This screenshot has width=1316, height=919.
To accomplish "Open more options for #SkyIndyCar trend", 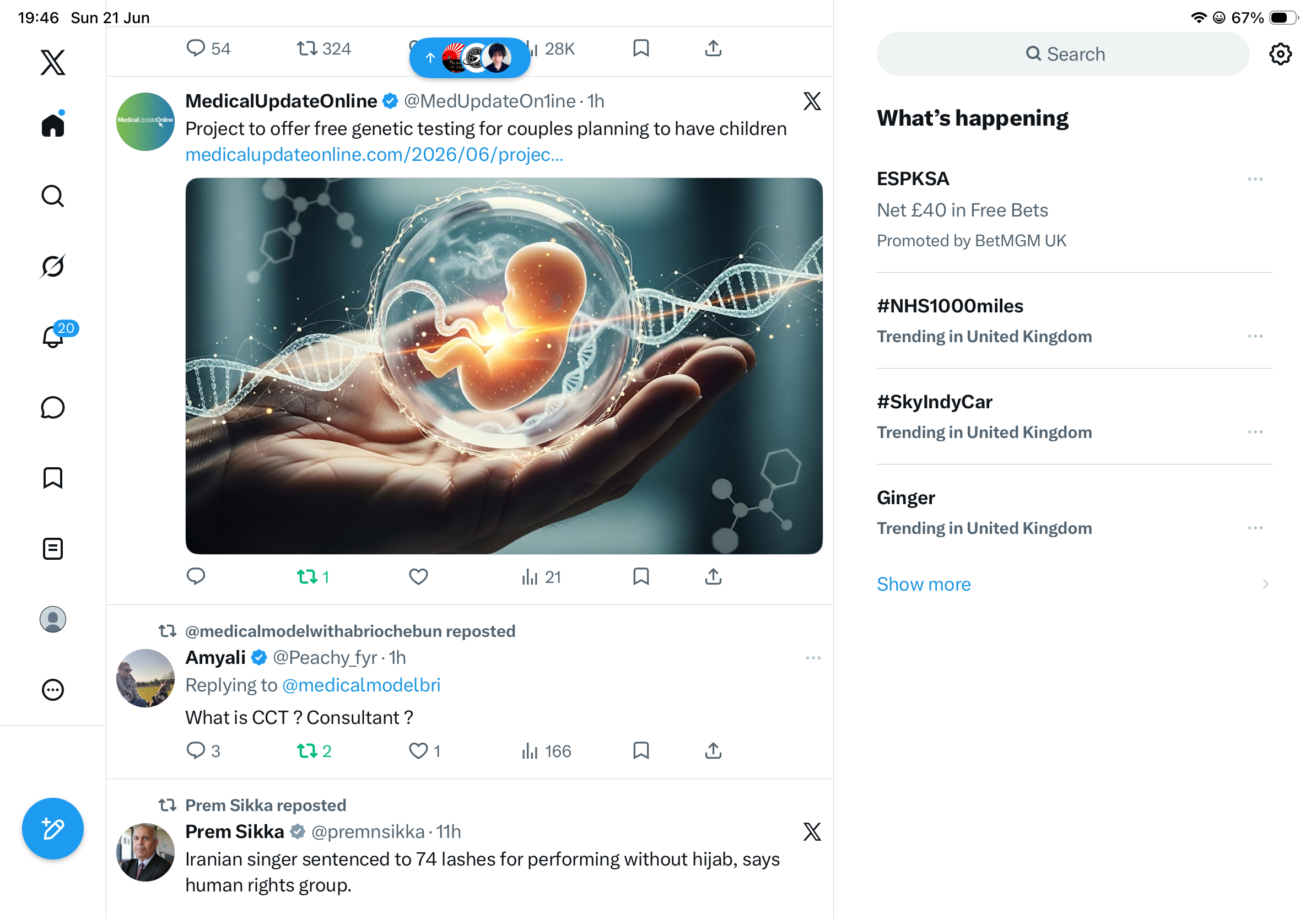I will coord(1255,432).
